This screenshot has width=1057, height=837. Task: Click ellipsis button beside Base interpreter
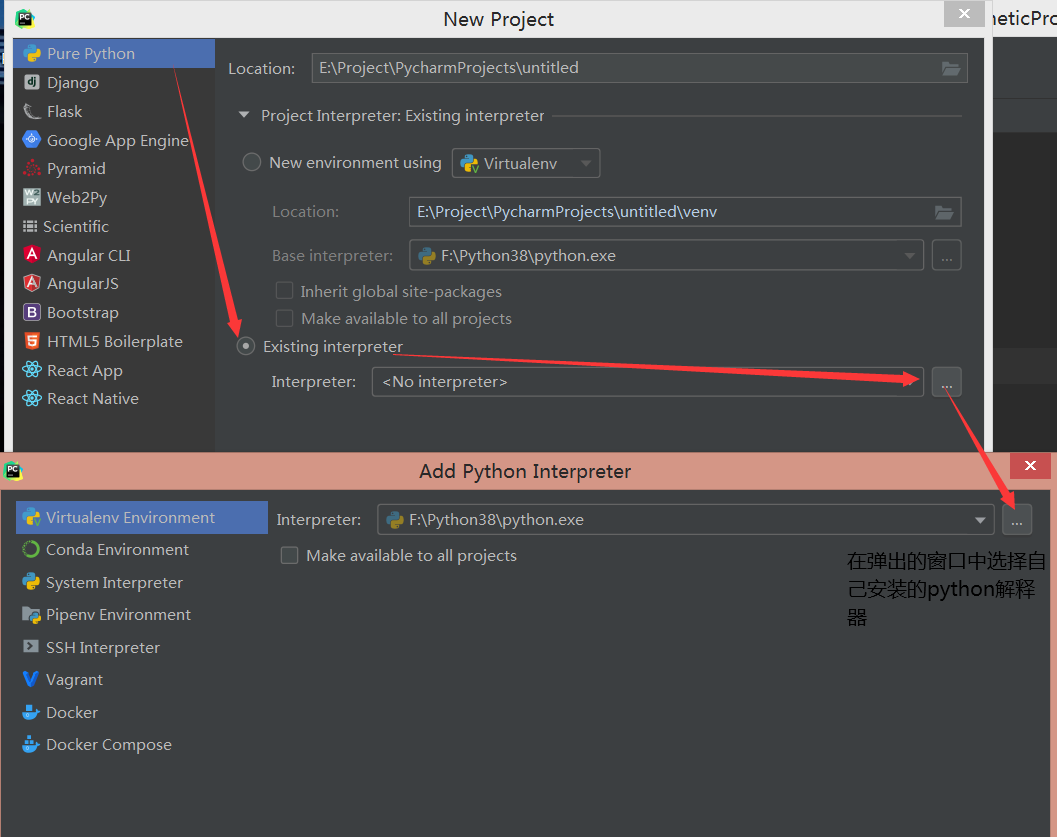(946, 255)
